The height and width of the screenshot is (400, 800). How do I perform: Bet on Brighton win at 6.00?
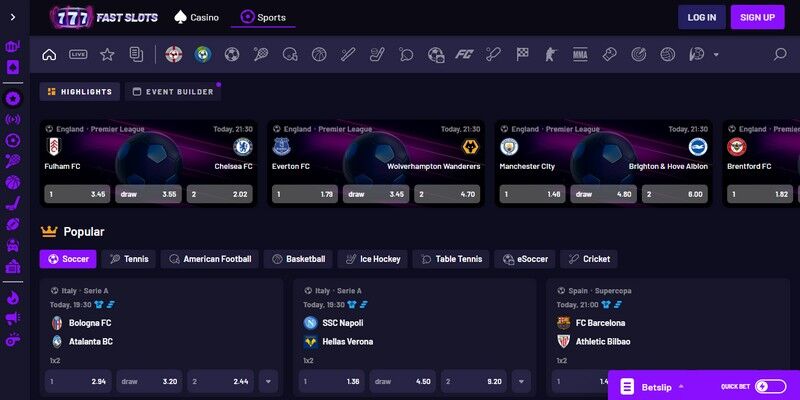coord(674,194)
